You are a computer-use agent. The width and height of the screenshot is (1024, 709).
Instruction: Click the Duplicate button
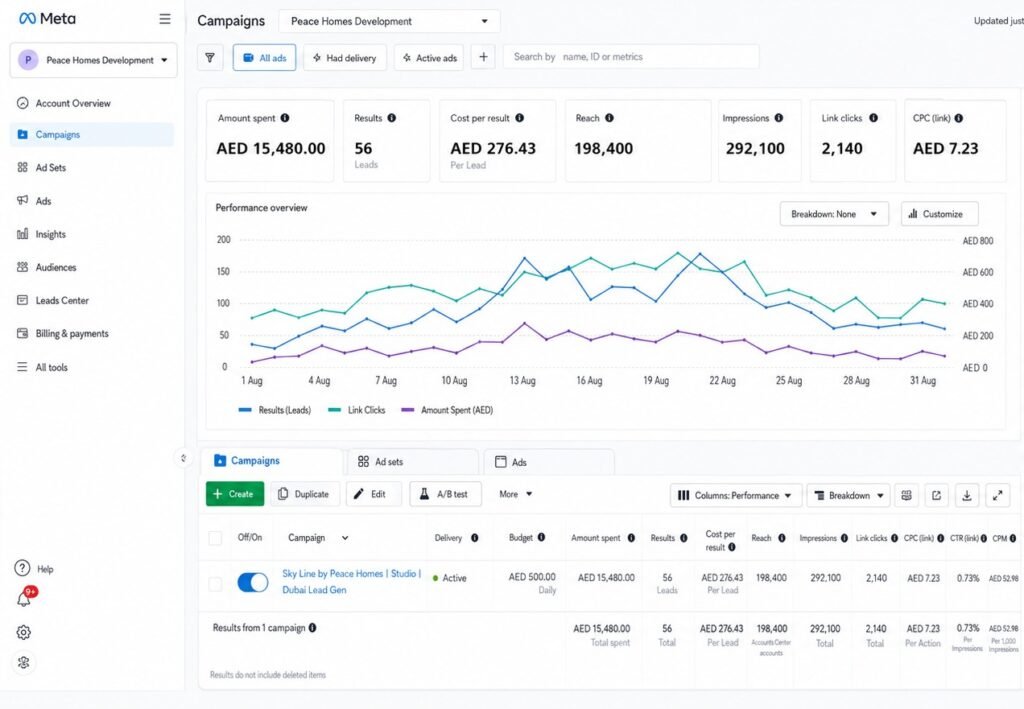click(305, 494)
